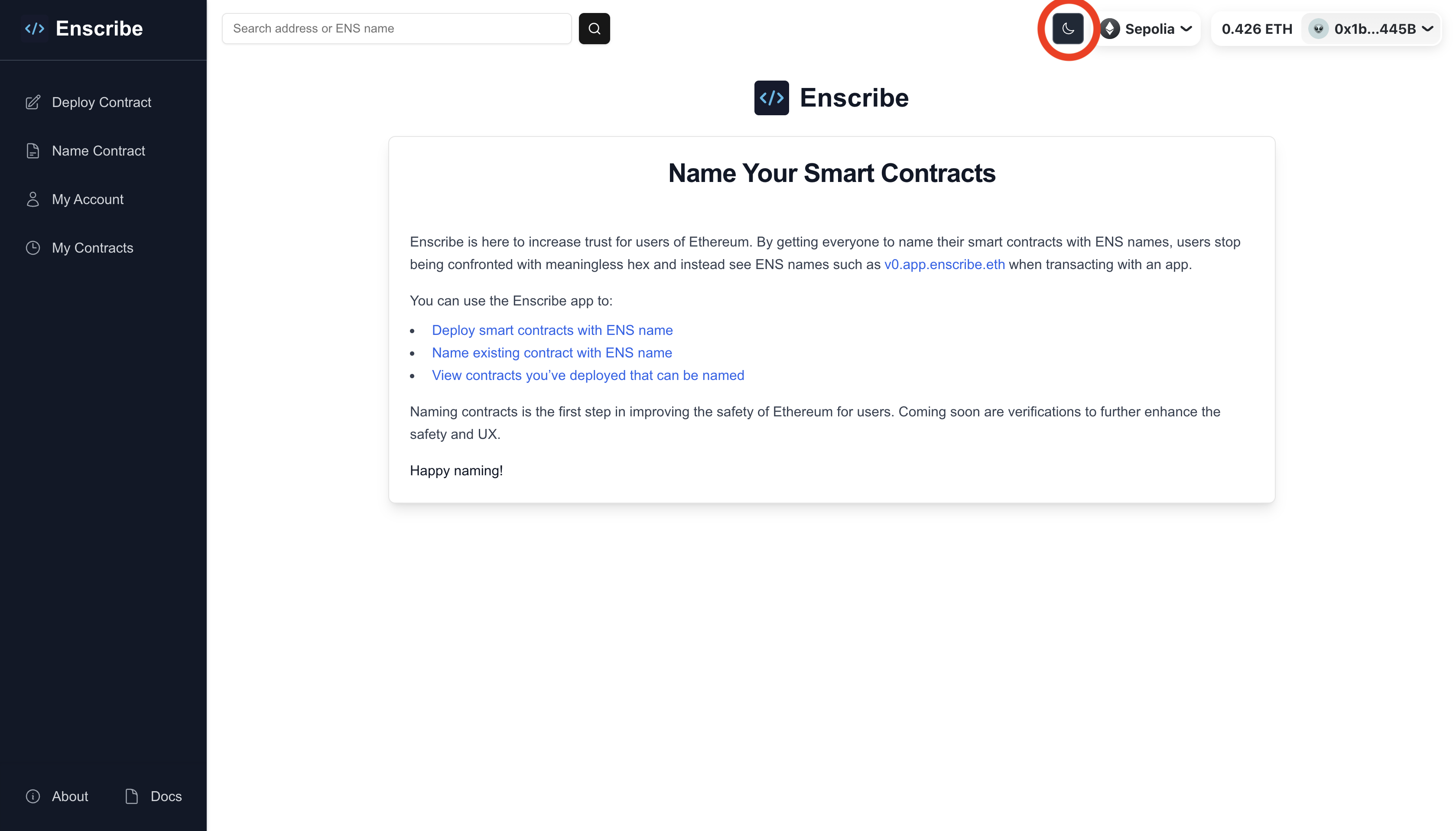This screenshot has width=1456, height=831.
Task: Follow Deploy smart contracts with ENS name link
Action: 552,330
